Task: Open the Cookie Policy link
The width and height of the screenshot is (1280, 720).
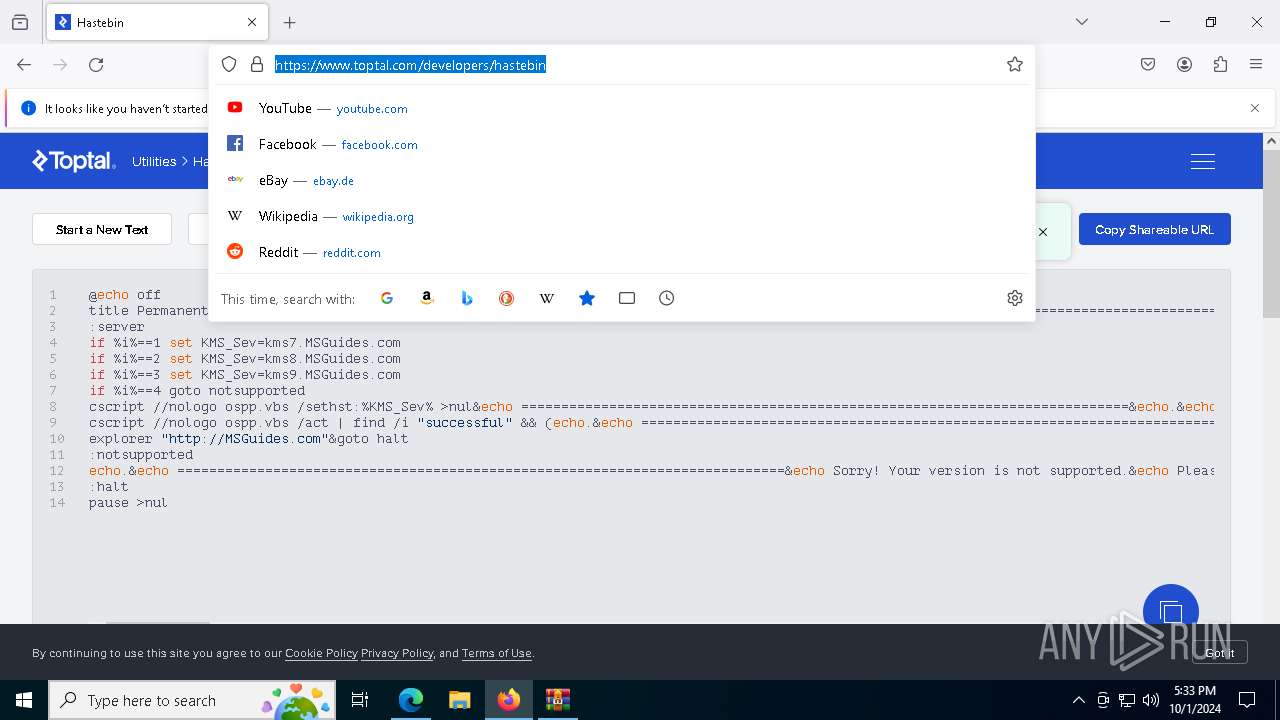Action: coord(321,653)
